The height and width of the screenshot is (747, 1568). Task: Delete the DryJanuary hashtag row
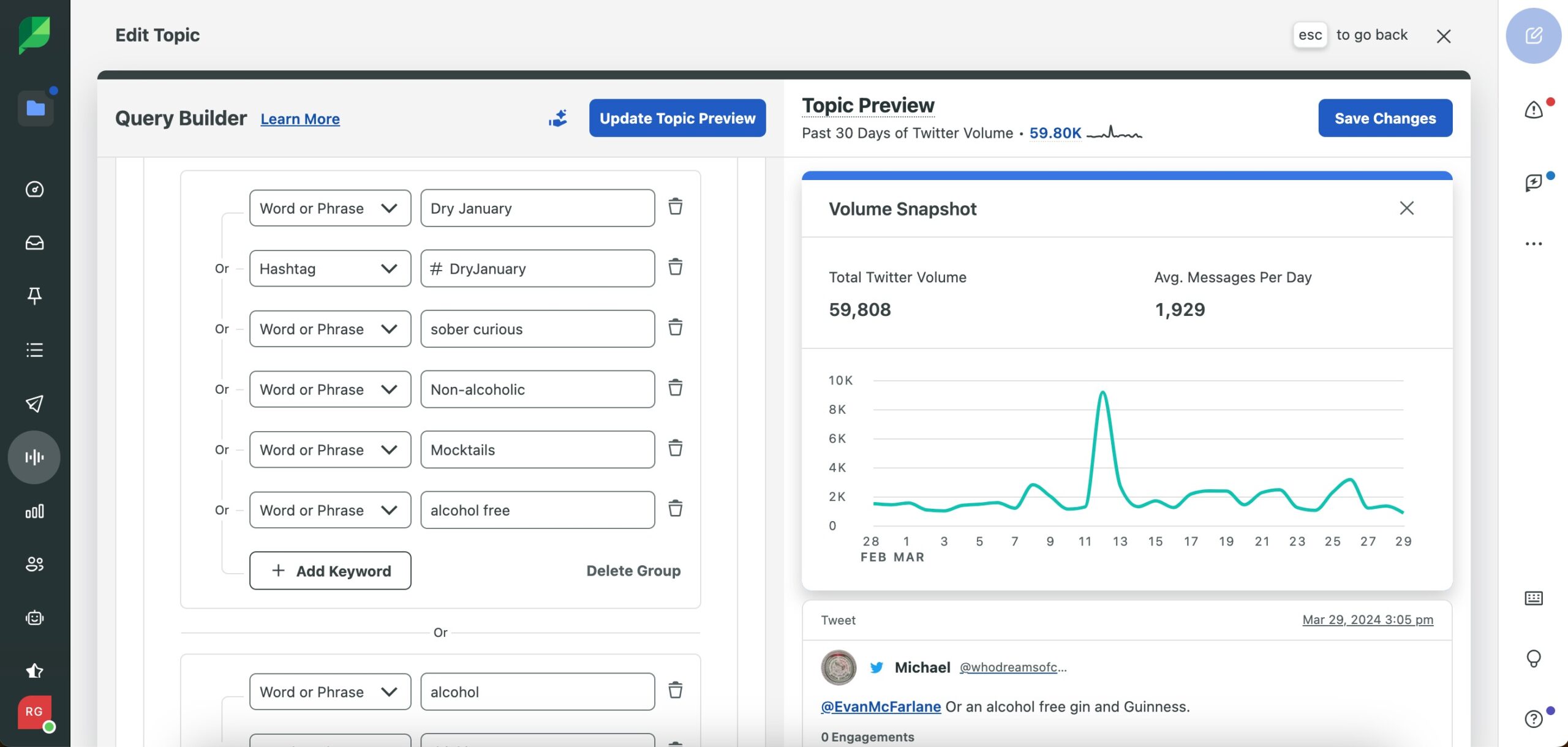point(675,268)
